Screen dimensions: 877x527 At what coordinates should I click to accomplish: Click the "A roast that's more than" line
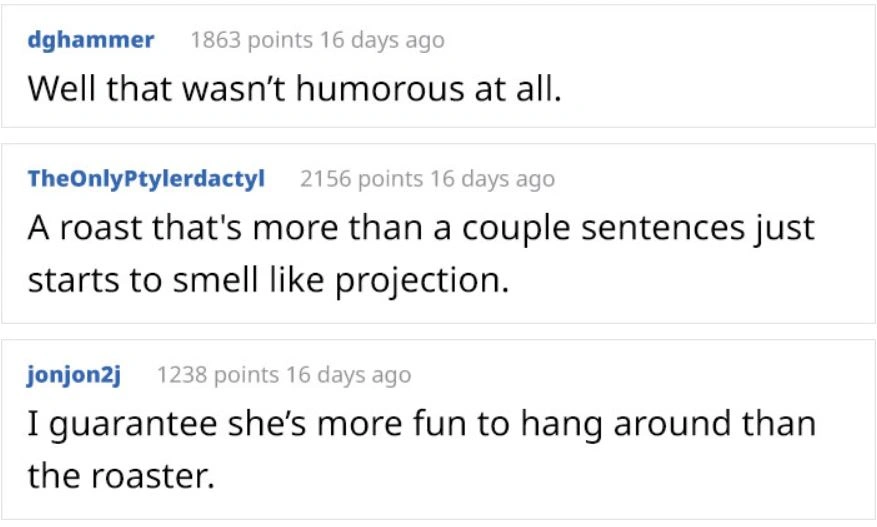(x=420, y=228)
